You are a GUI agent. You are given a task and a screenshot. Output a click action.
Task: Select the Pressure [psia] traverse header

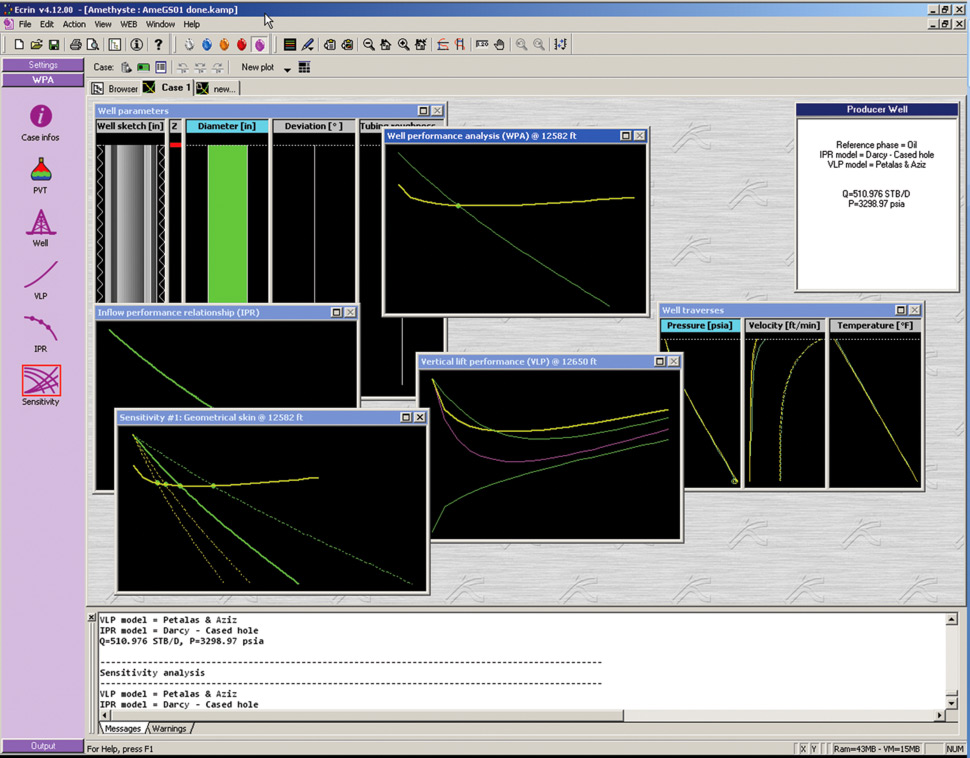[x=700, y=326]
